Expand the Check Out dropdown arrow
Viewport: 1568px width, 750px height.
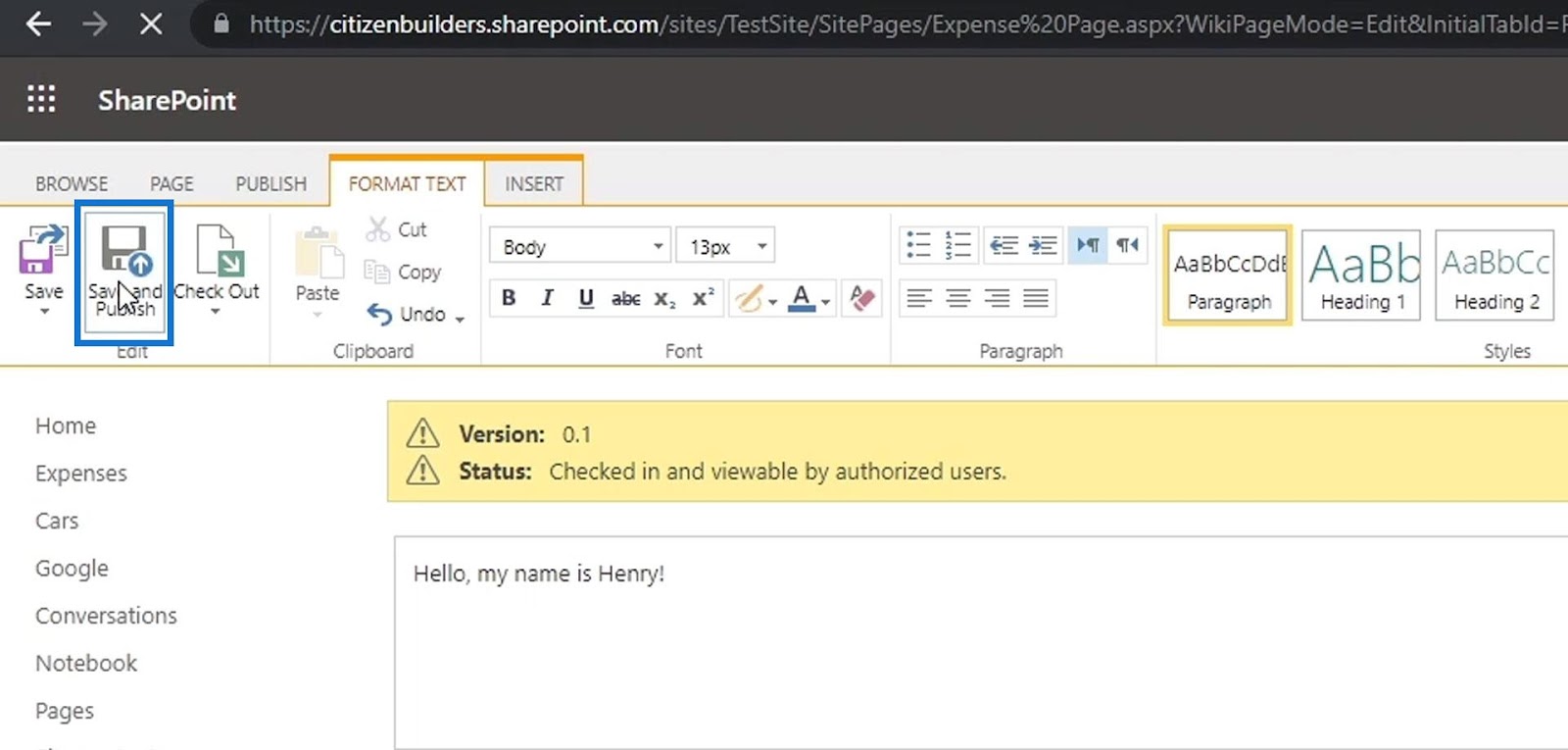216,312
